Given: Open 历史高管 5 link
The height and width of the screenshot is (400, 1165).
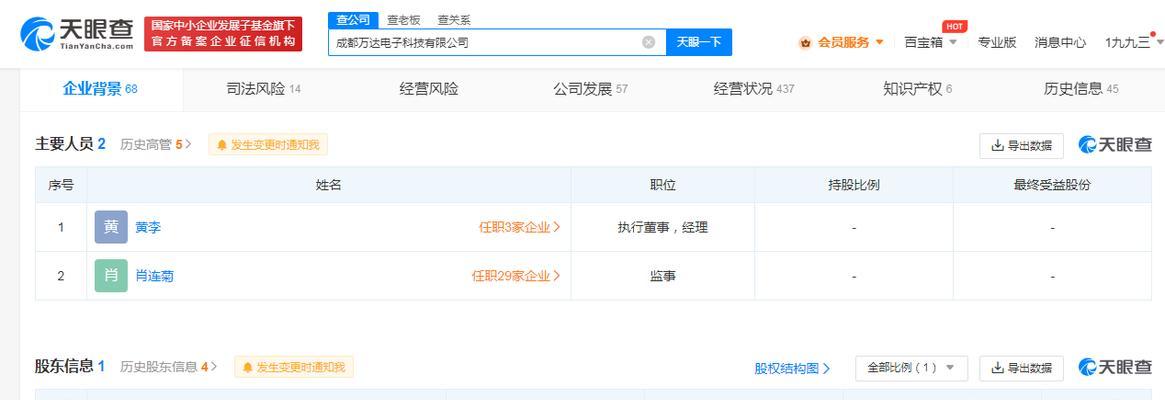Looking at the screenshot, I should tap(155, 144).
